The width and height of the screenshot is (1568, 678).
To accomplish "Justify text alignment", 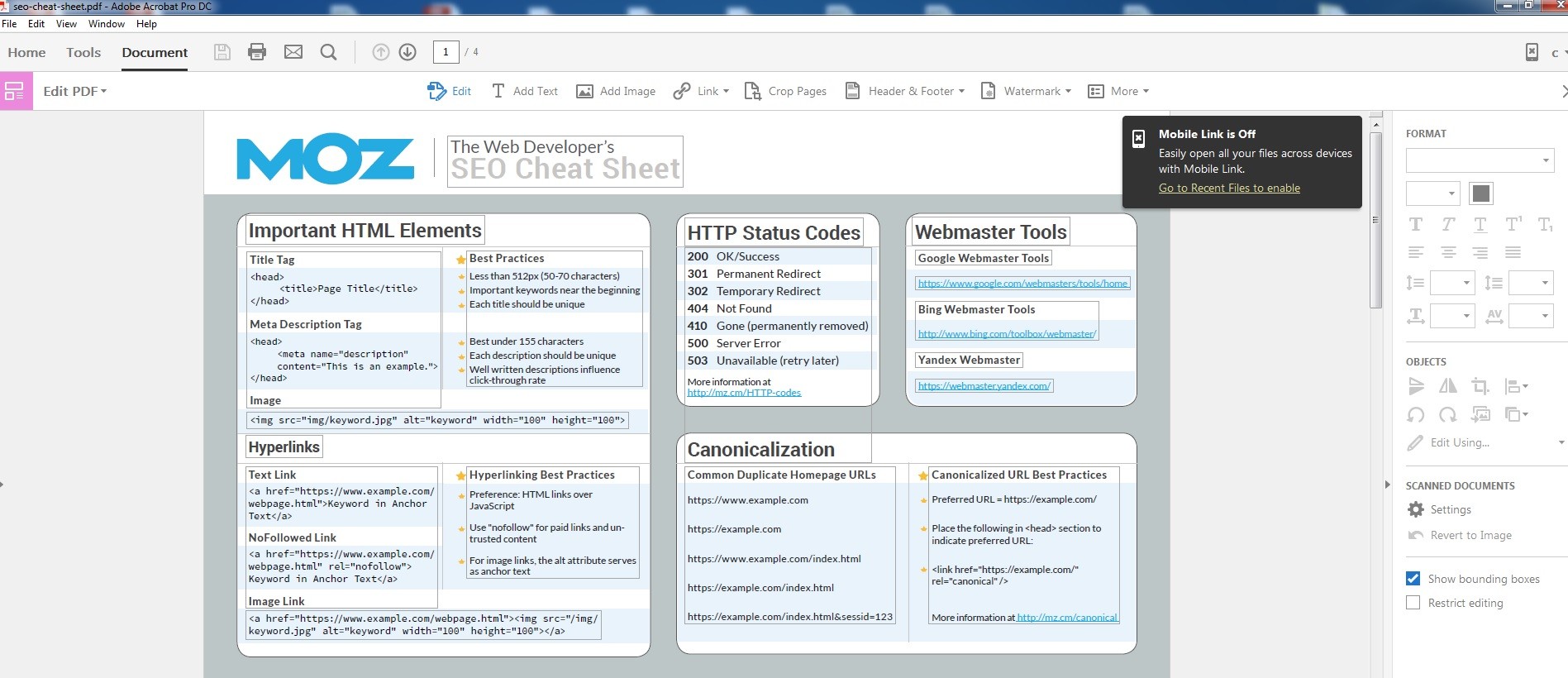I will tap(1513, 252).
